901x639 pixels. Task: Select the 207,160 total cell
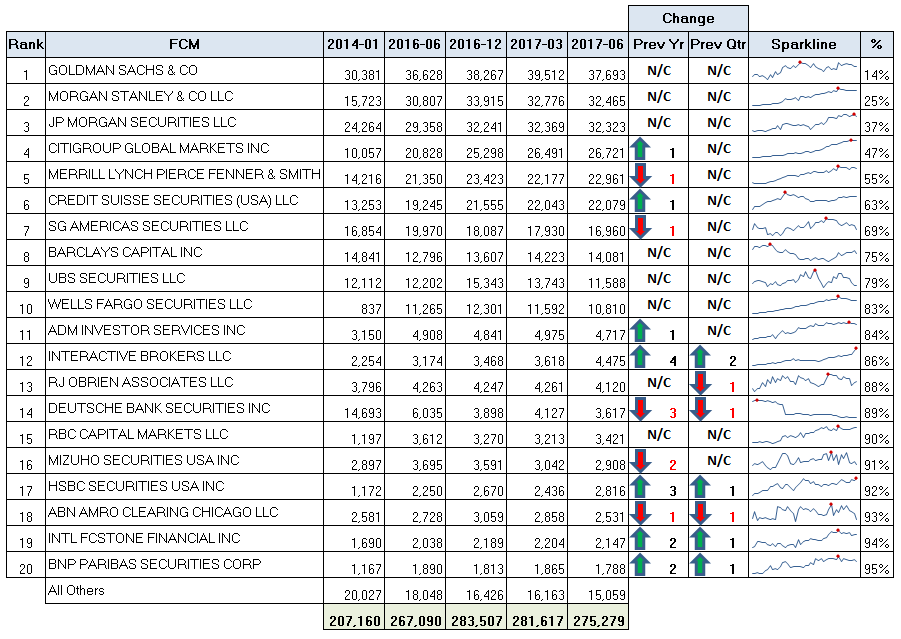(354, 618)
